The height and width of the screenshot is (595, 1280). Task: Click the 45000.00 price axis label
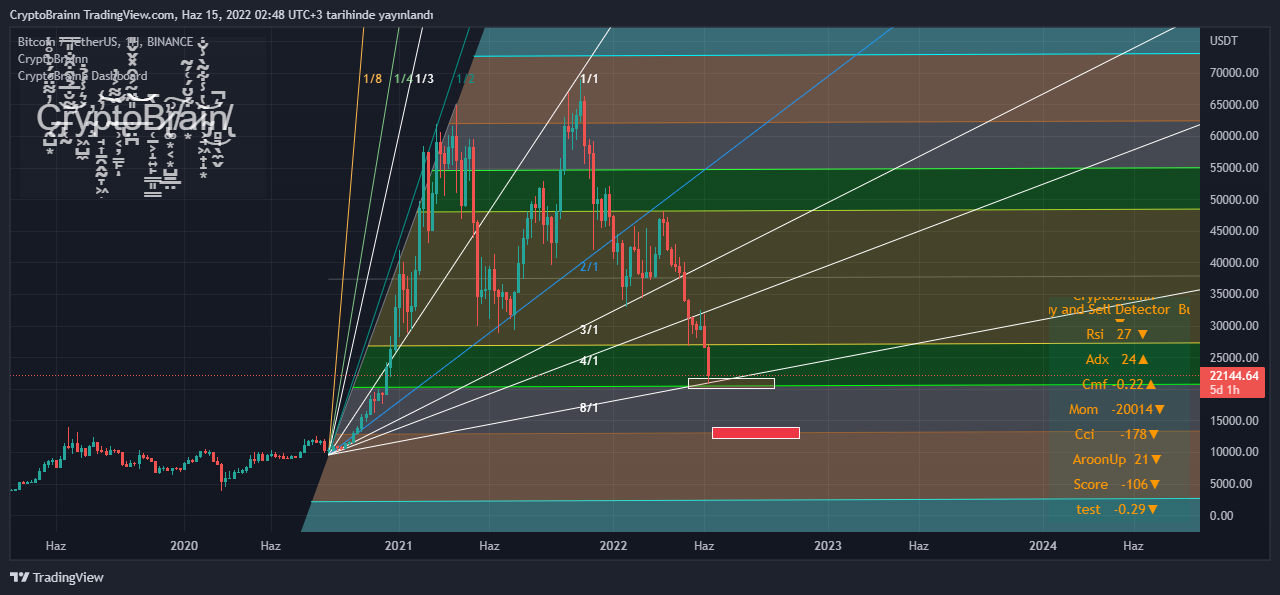[1234, 231]
